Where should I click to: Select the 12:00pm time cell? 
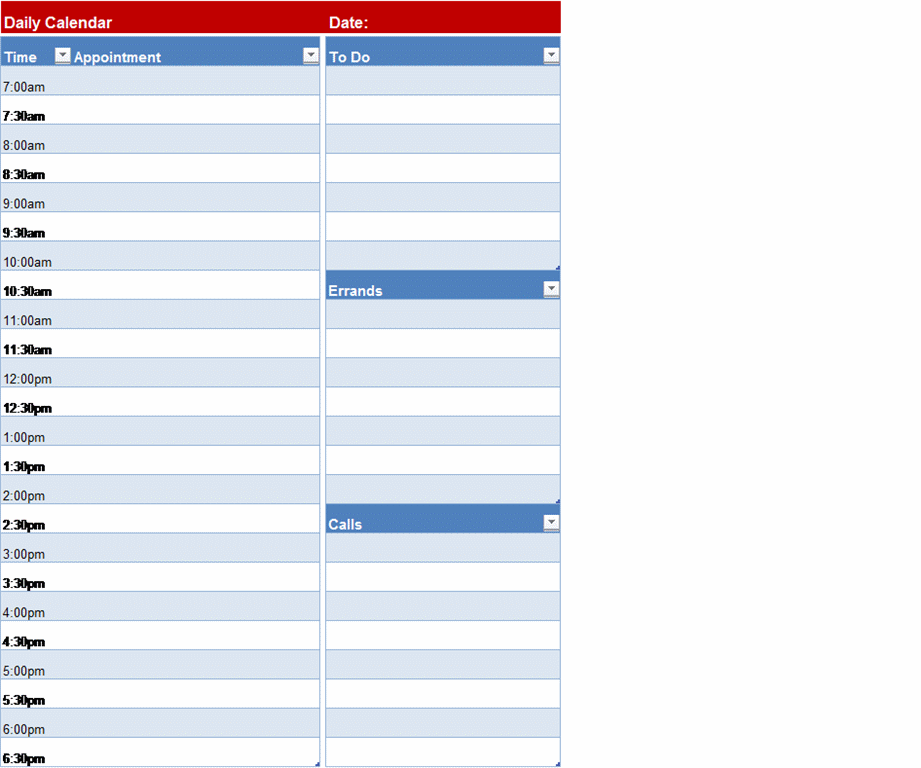[36, 373]
